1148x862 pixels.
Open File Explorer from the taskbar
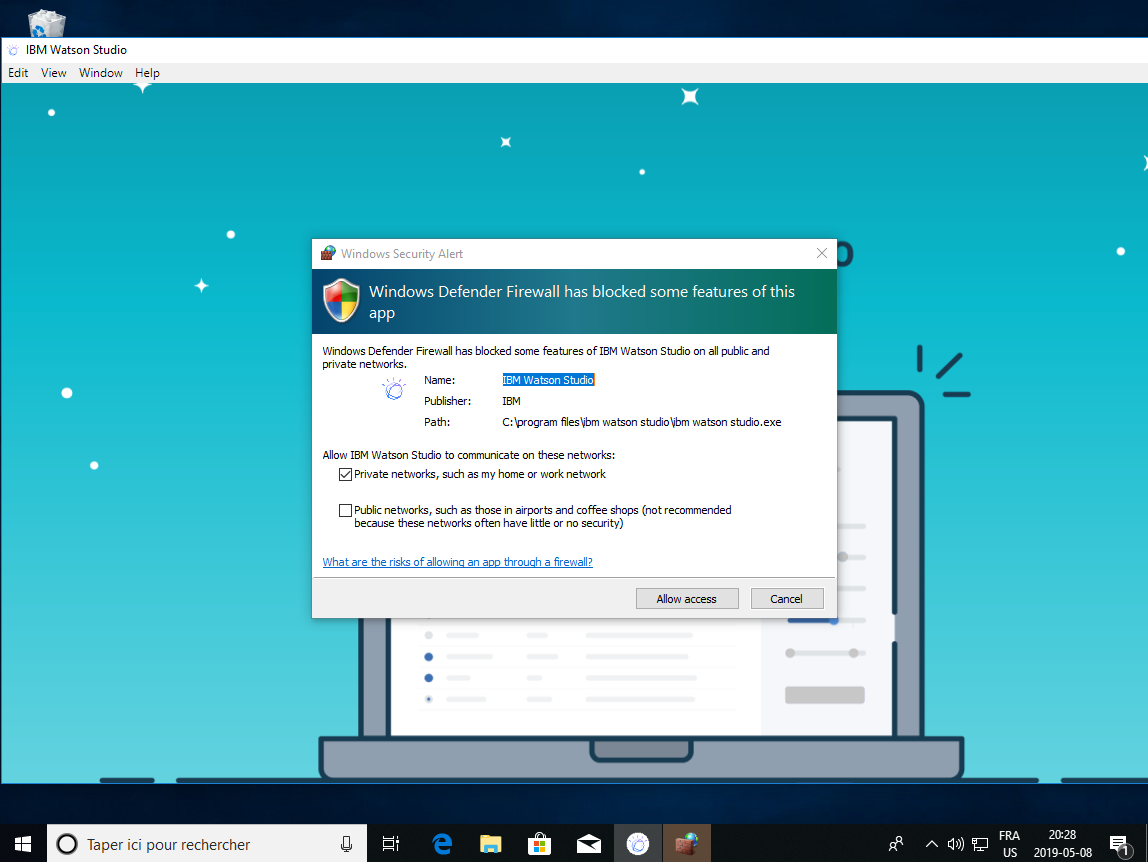point(490,843)
